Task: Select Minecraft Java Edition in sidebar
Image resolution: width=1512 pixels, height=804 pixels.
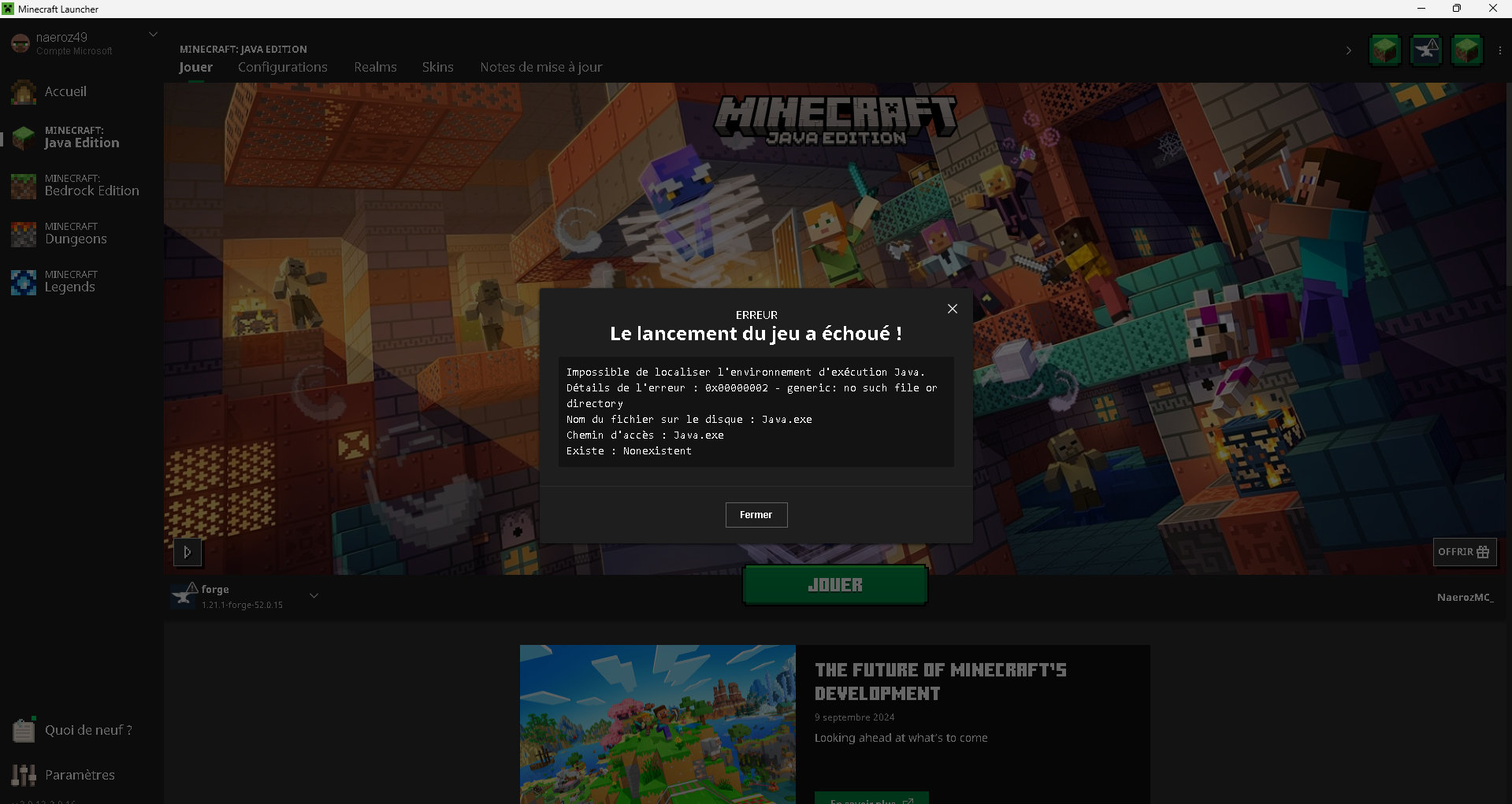Action: pyautogui.click(x=82, y=137)
